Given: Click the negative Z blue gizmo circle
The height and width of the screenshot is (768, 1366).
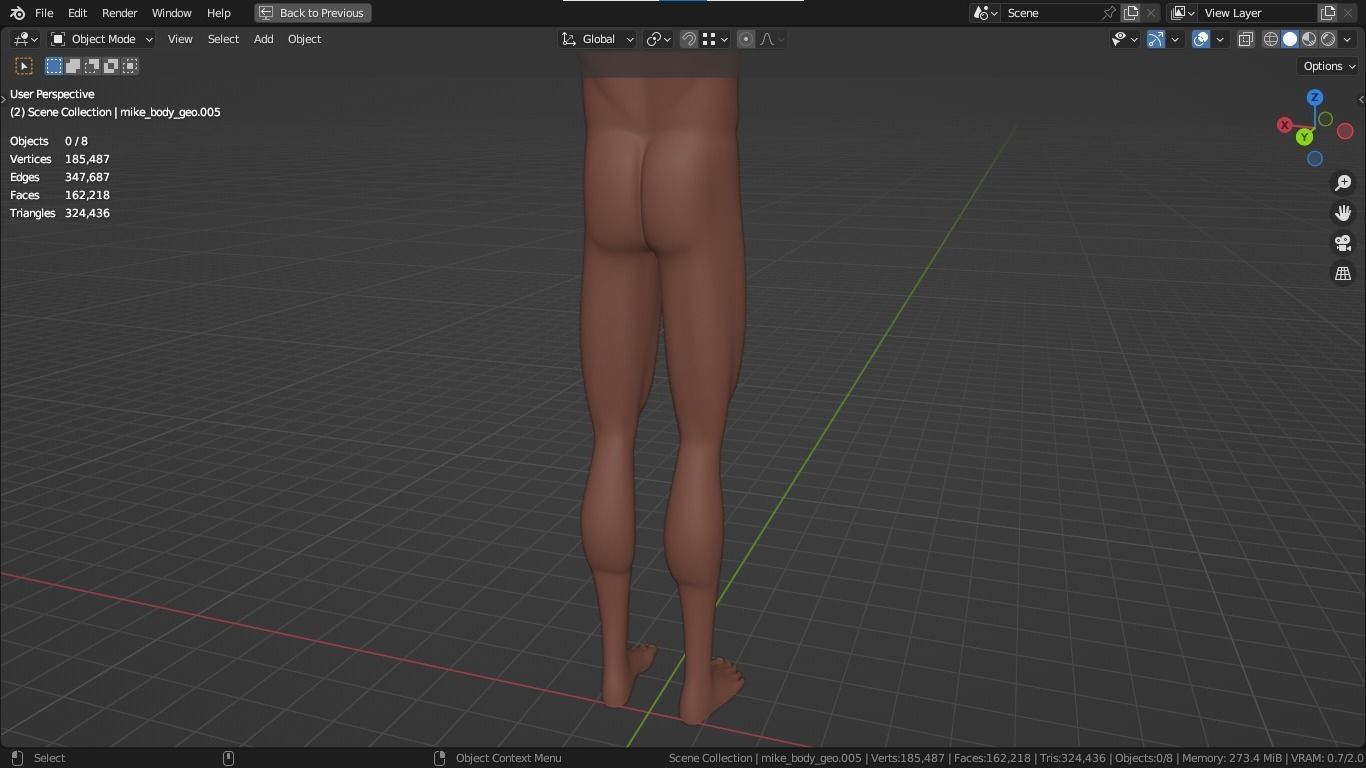Looking at the screenshot, I should (x=1315, y=158).
